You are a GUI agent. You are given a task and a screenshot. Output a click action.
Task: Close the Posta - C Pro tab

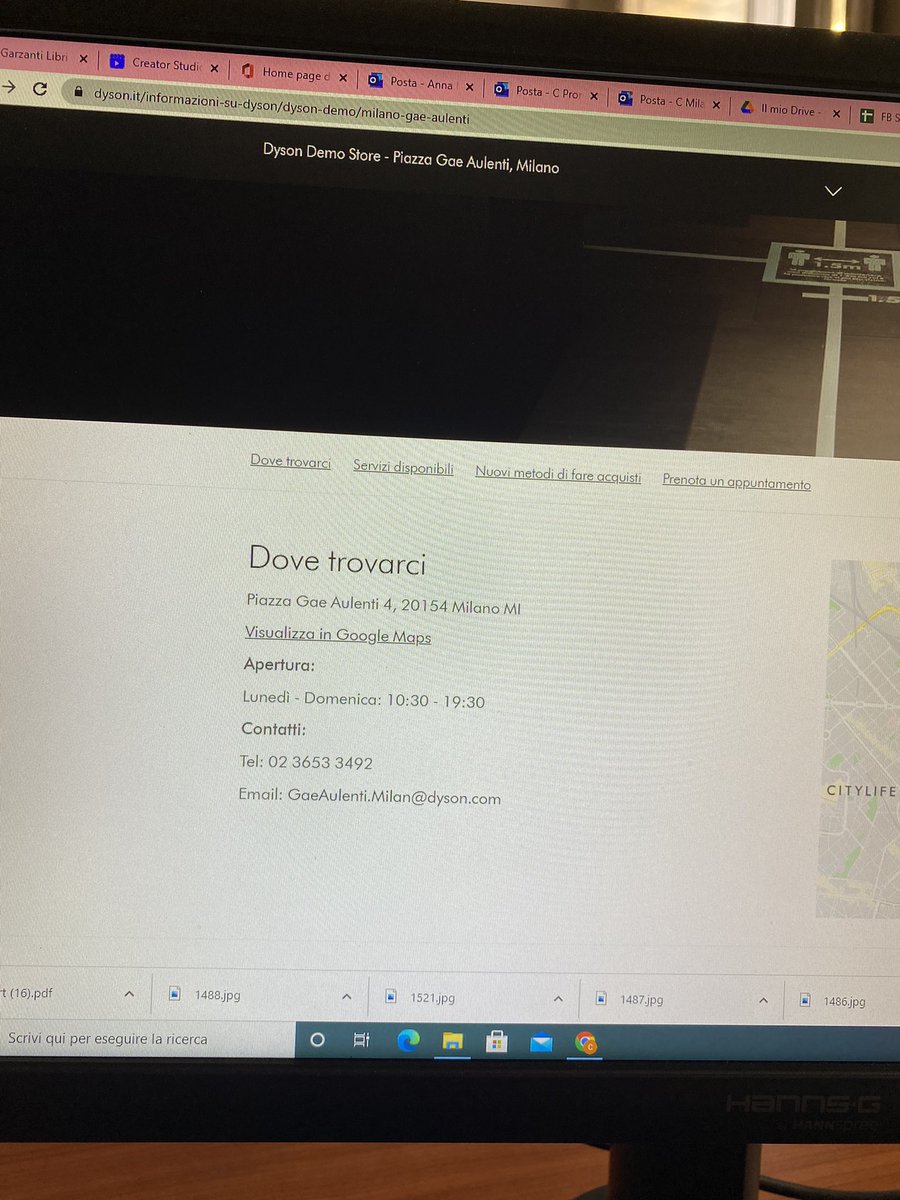tap(594, 96)
